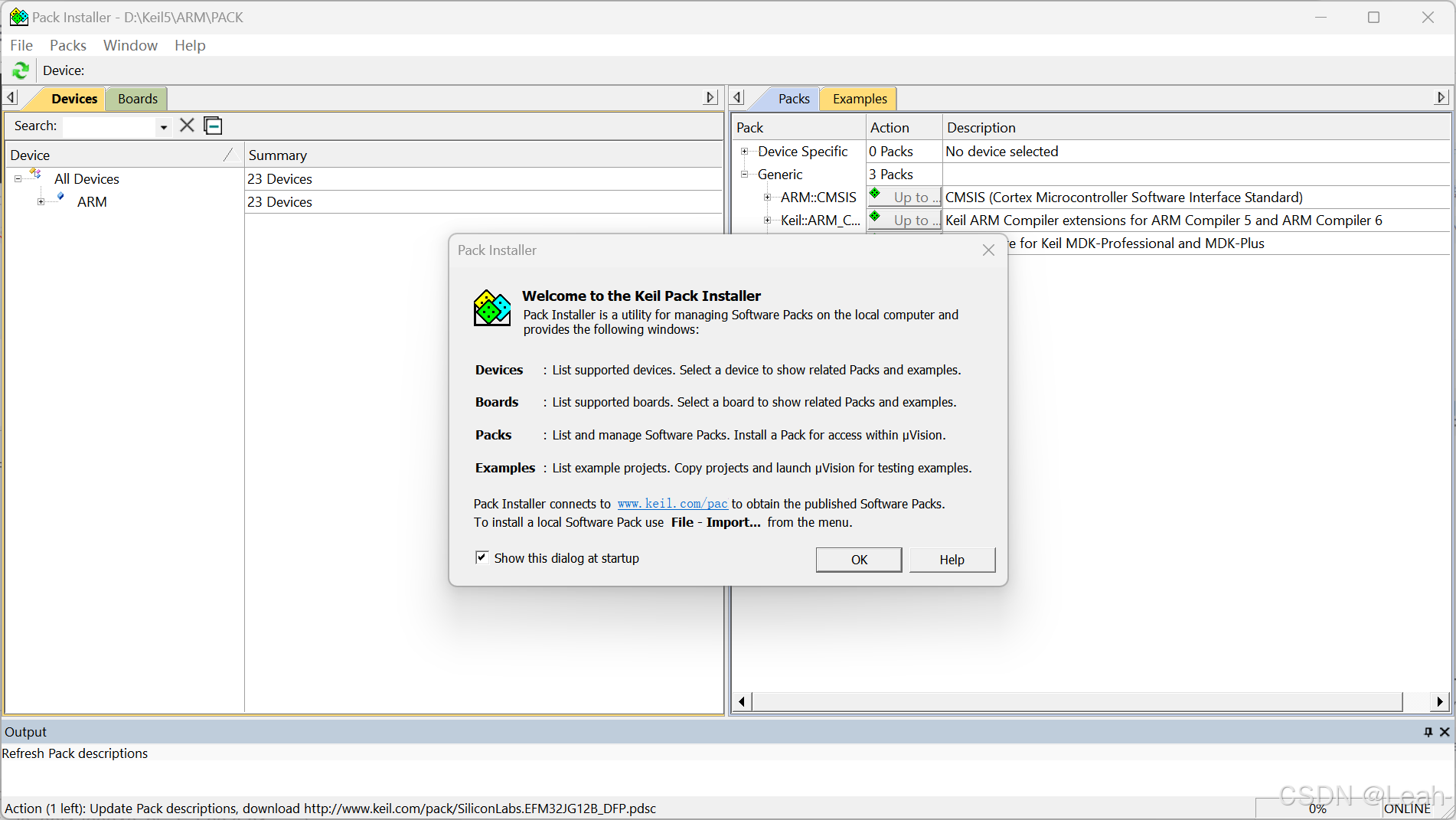Click the Summary column header
1456x820 pixels.
click(x=483, y=155)
